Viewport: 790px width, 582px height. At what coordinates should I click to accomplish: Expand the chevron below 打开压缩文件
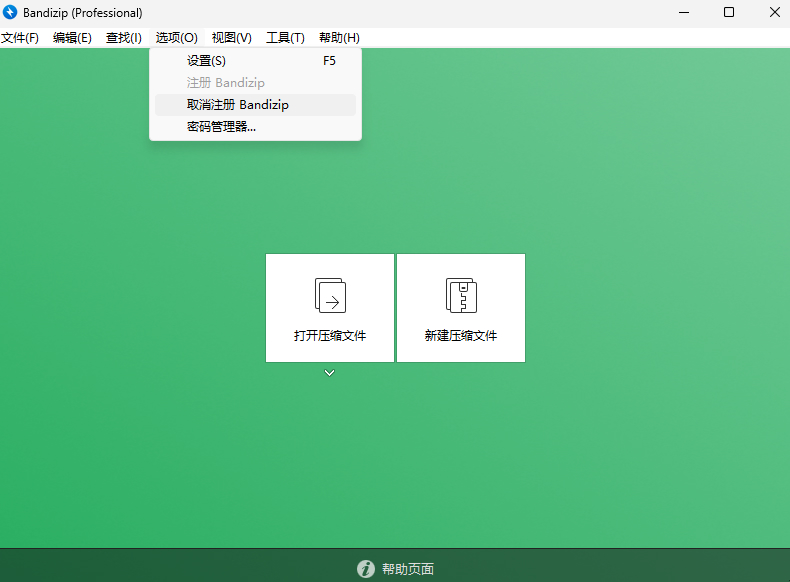330,373
